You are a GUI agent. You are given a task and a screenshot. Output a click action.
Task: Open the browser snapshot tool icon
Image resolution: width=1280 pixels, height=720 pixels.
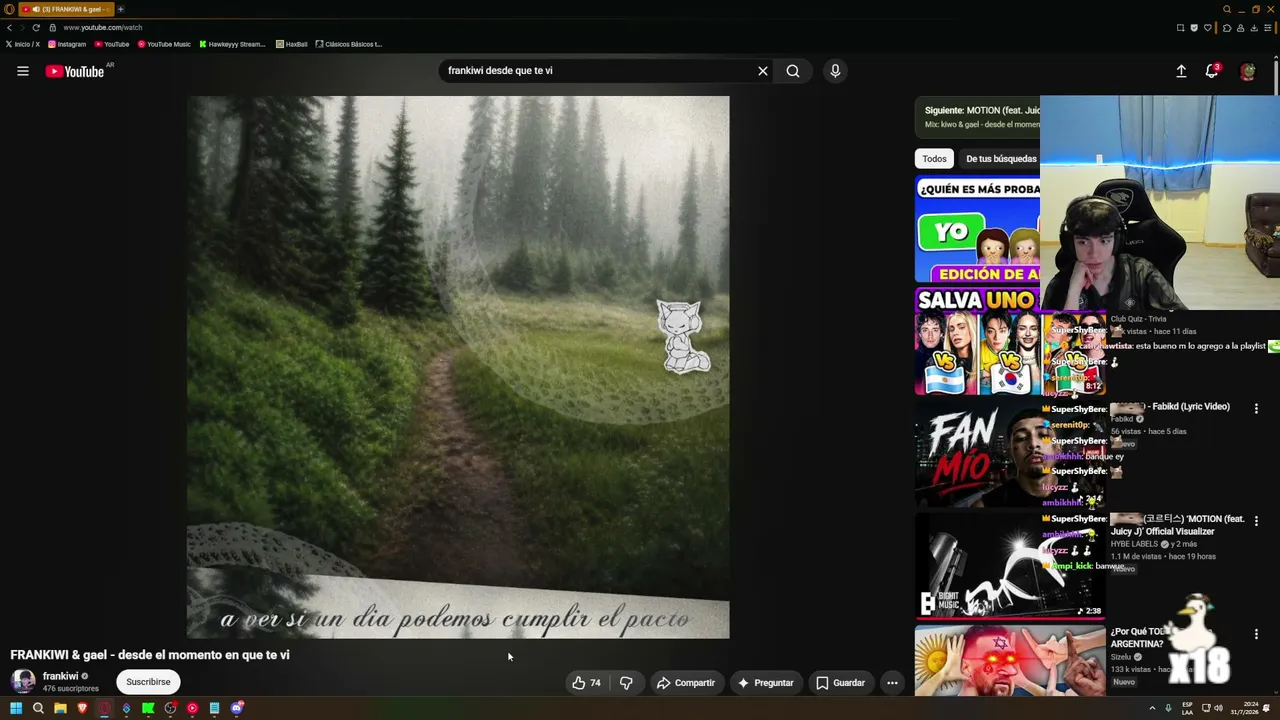(x=1181, y=28)
